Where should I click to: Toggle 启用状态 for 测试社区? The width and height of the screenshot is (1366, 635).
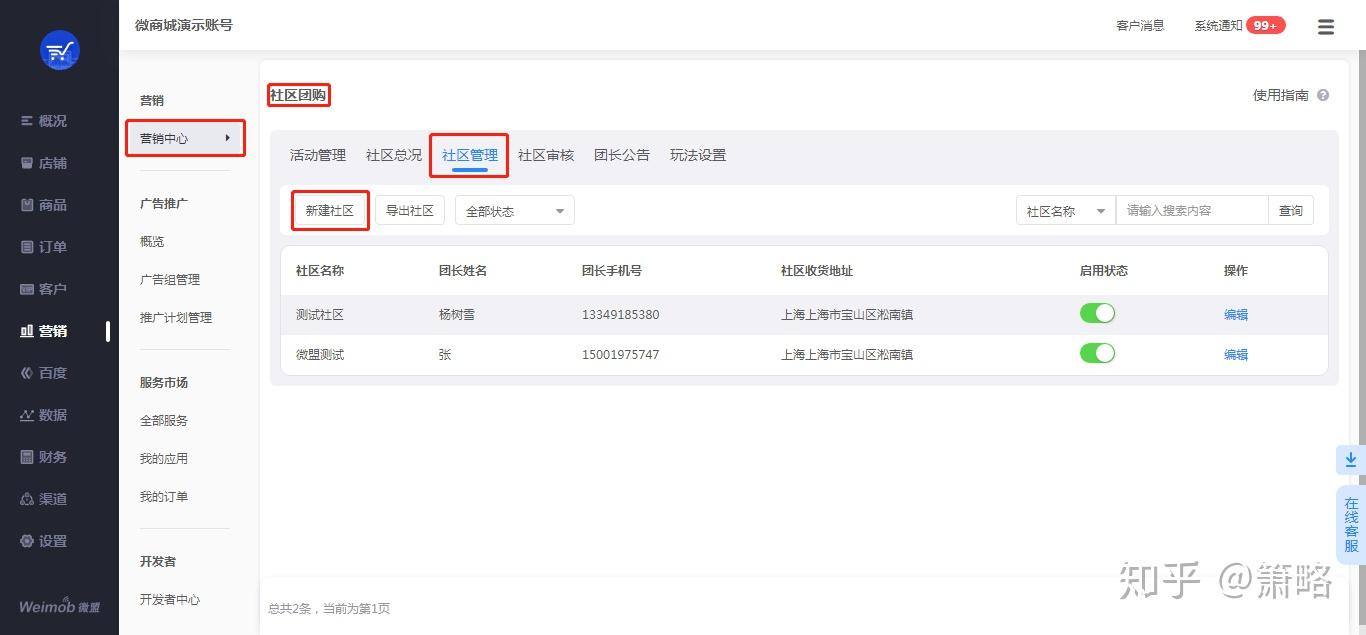tap(1097, 313)
